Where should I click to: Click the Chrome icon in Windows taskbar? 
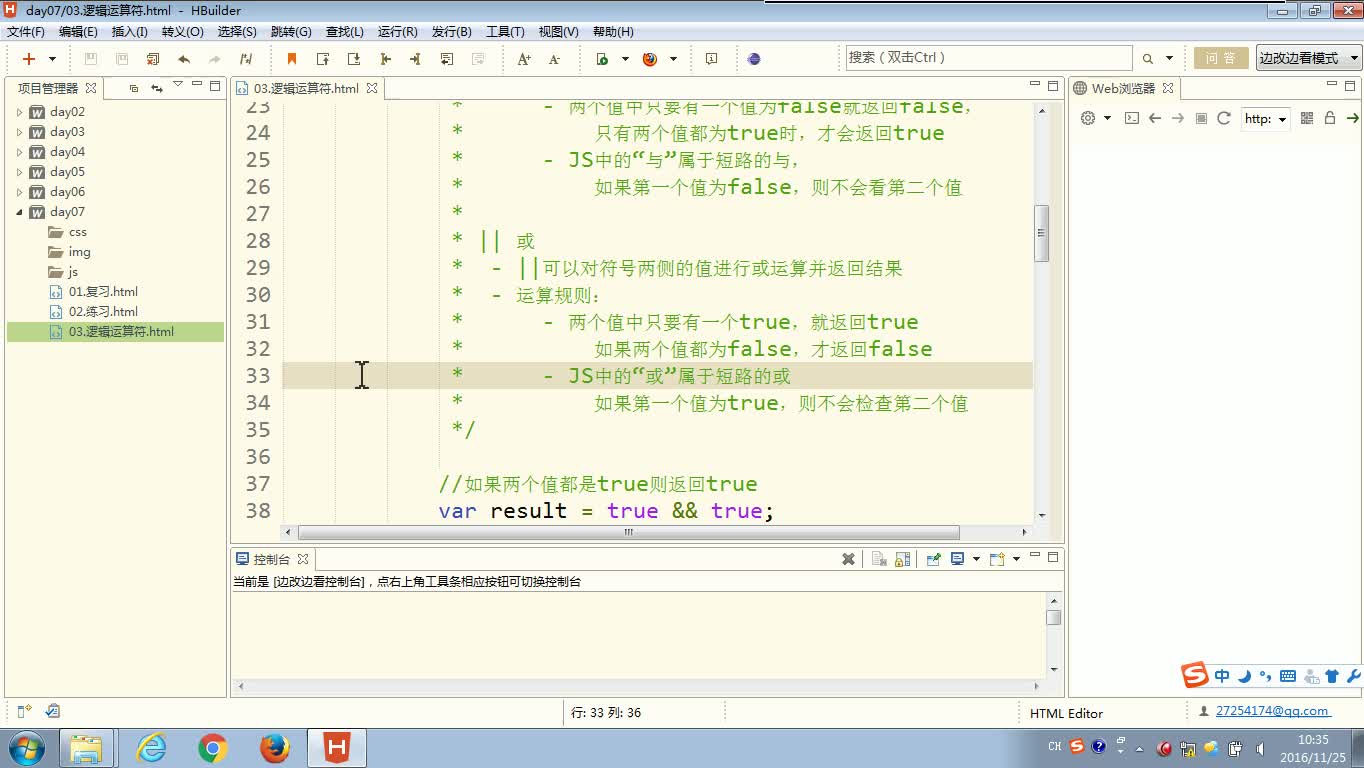pyautogui.click(x=212, y=748)
